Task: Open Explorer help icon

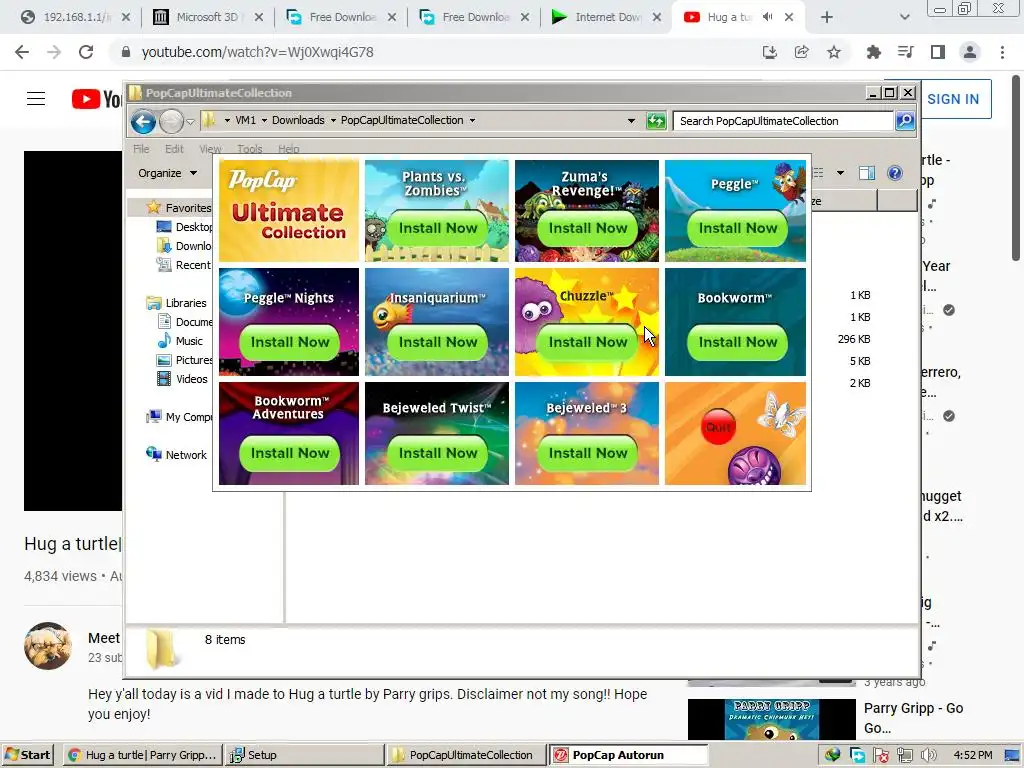Action: click(895, 173)
